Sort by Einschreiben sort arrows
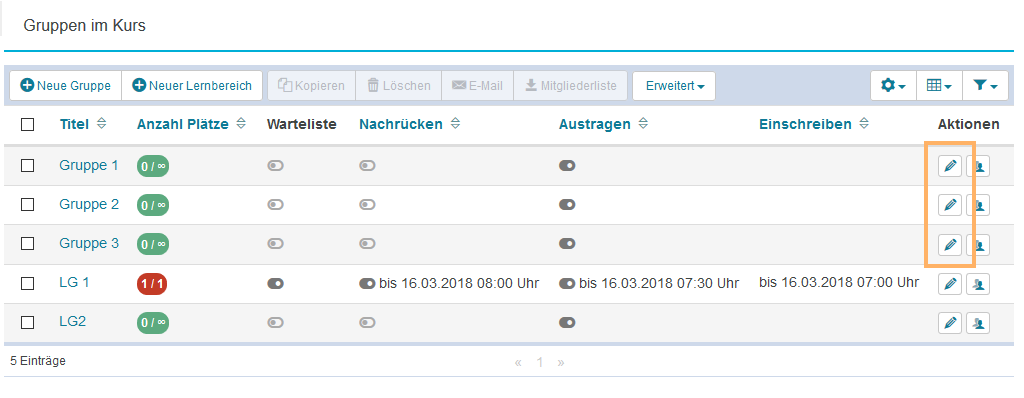The height and width of the screenshot is (398, 1024). click(864, 124)
